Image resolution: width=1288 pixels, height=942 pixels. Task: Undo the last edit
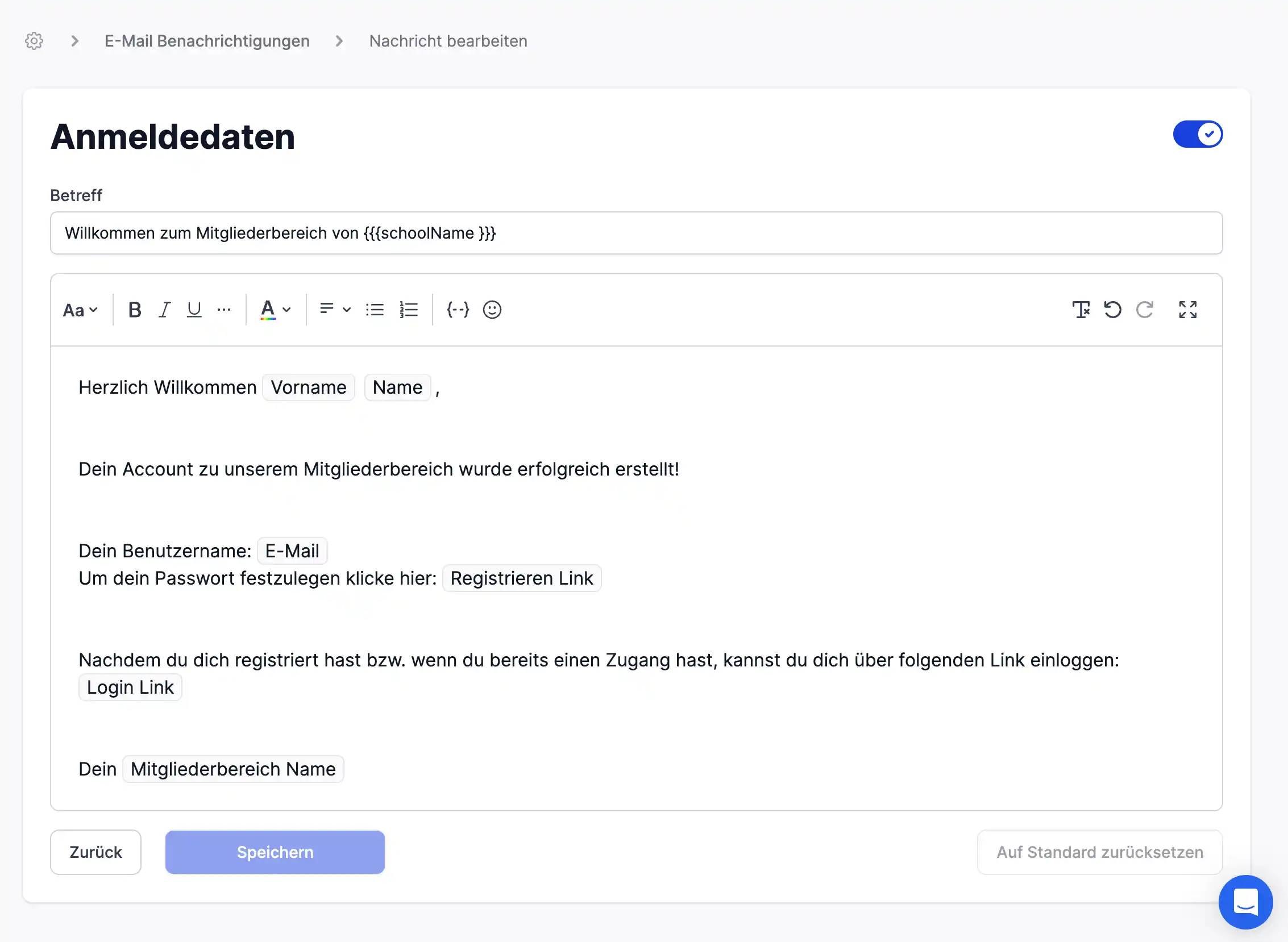click(x=1112, y=310)
